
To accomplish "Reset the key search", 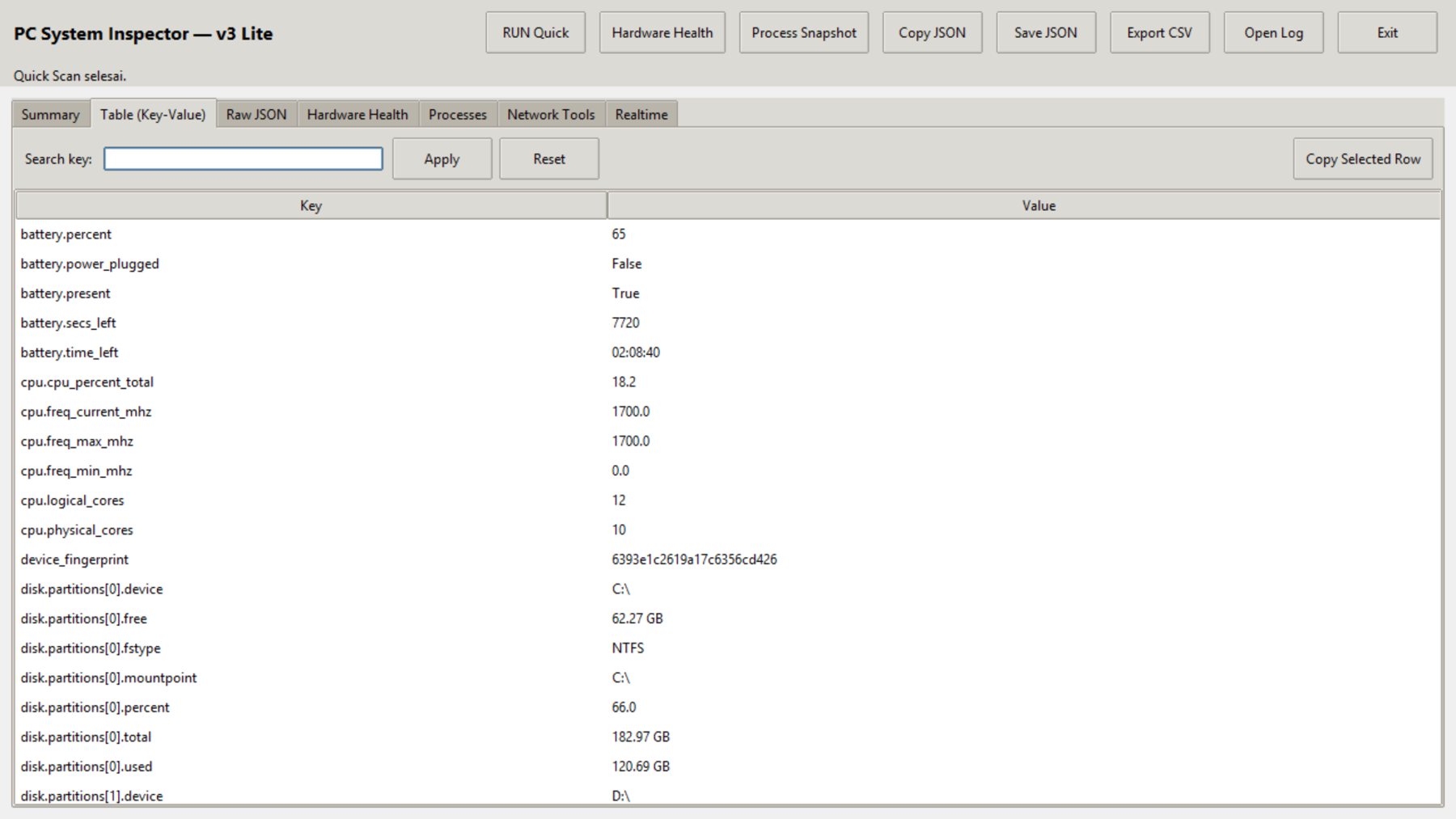I will [x=548, y=158].
